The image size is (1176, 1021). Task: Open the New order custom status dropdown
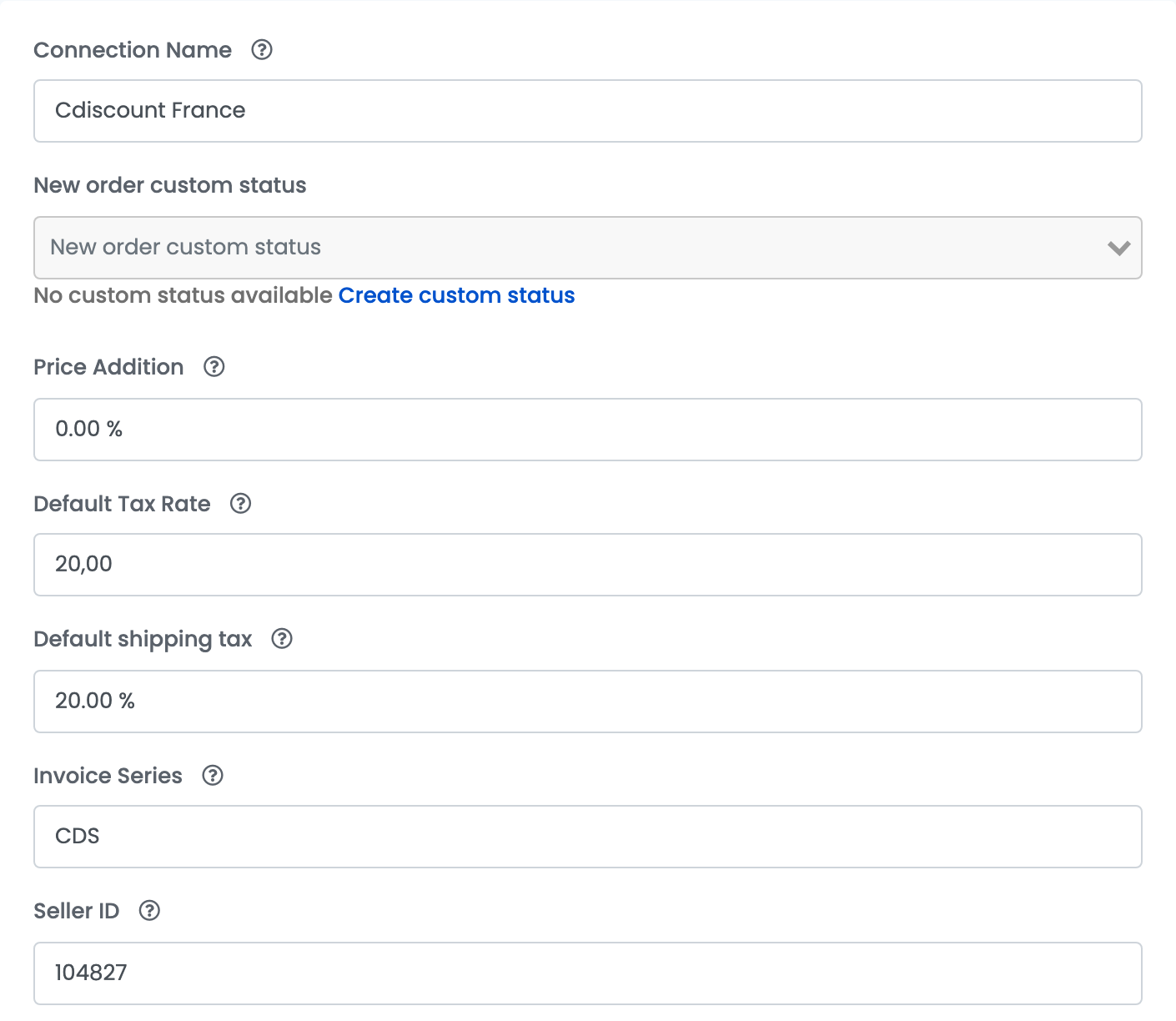click(x=588, y=248)
